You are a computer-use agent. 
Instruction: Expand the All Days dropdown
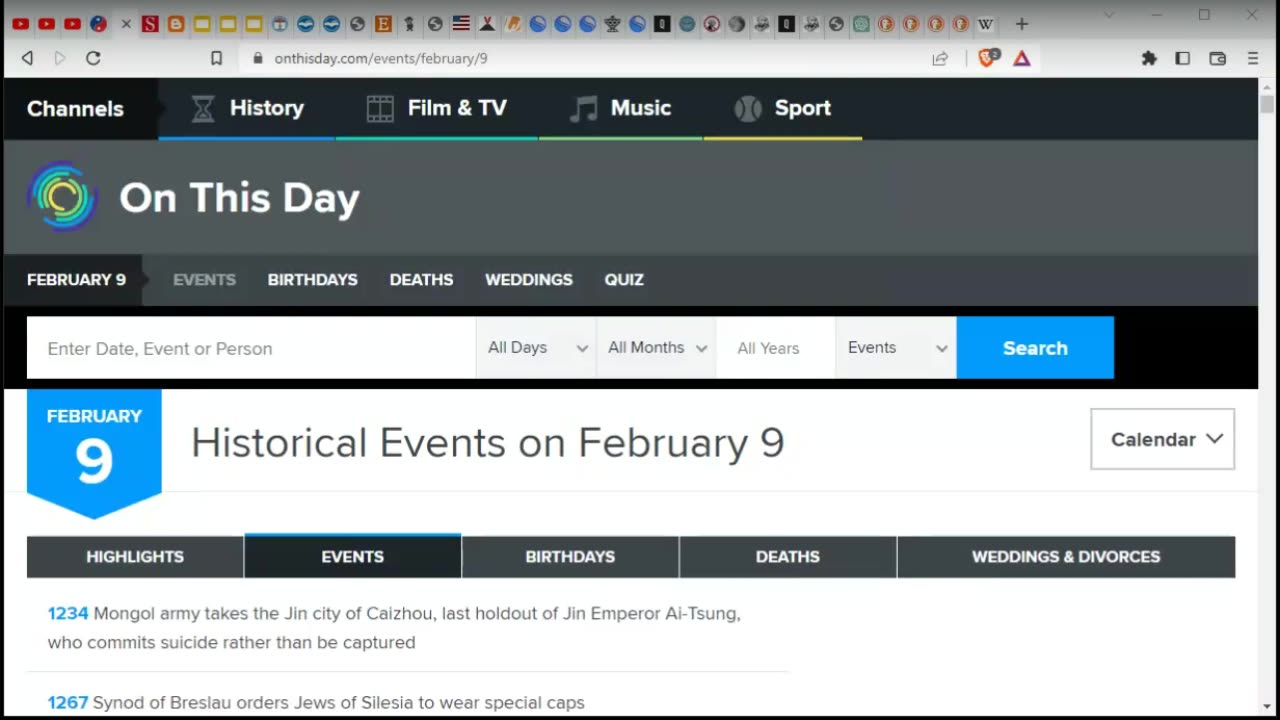point(536,348)
